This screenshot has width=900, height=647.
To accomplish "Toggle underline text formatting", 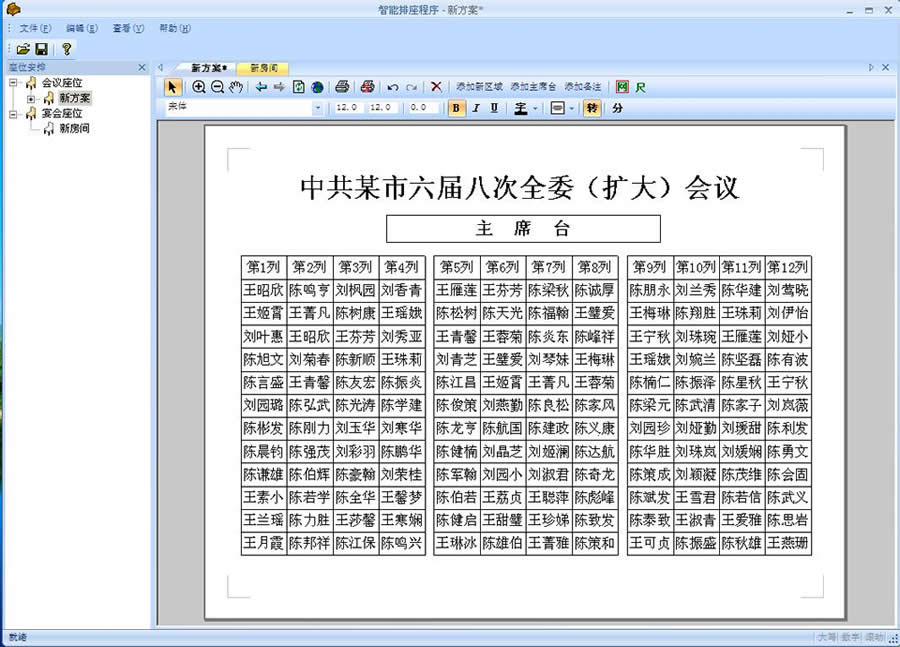I will tap(494, 108).
